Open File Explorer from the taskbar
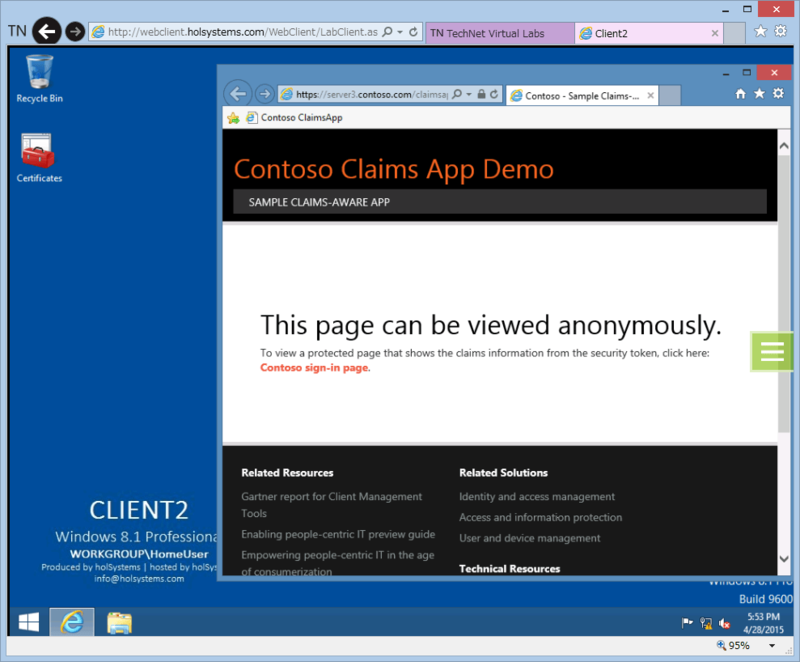 click(x=119, y=623)
